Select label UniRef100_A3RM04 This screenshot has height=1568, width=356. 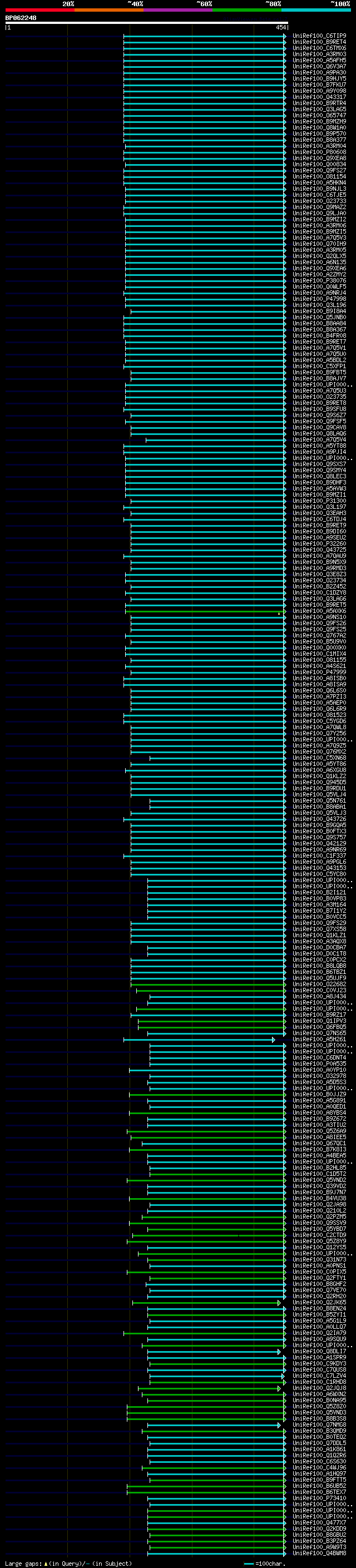(x=319, y=146)
